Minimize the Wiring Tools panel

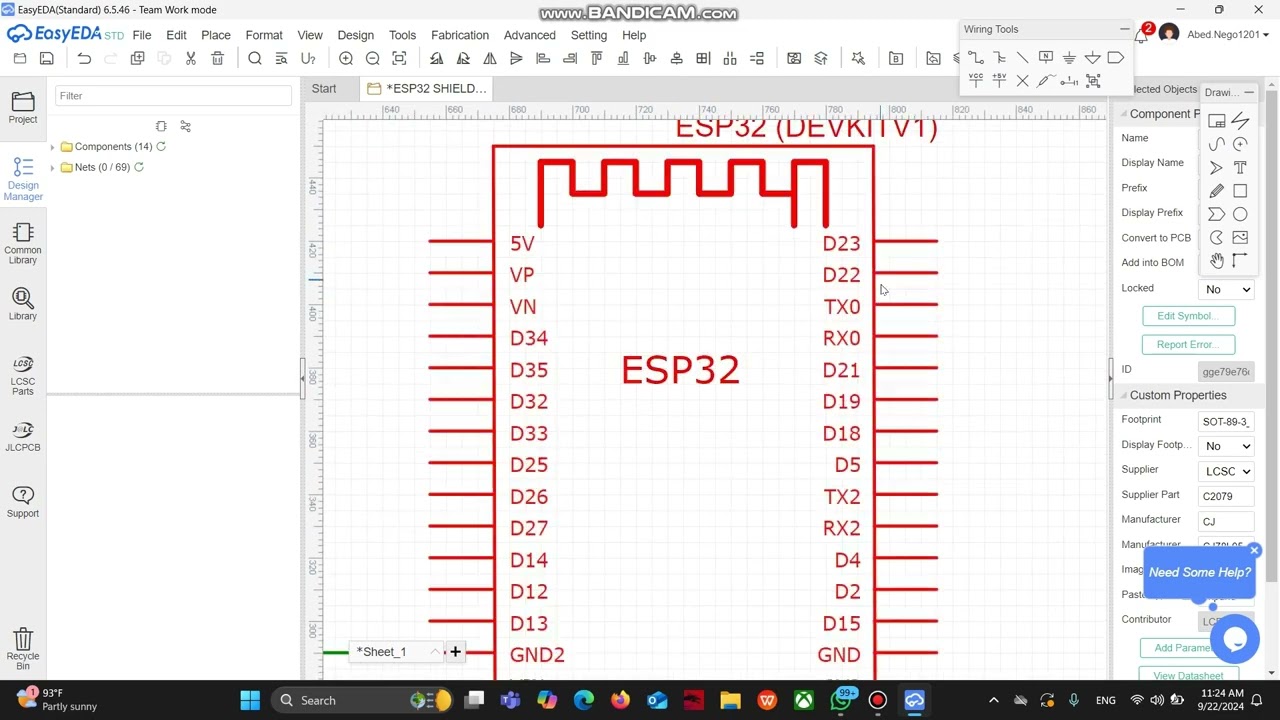[1126, 29]
